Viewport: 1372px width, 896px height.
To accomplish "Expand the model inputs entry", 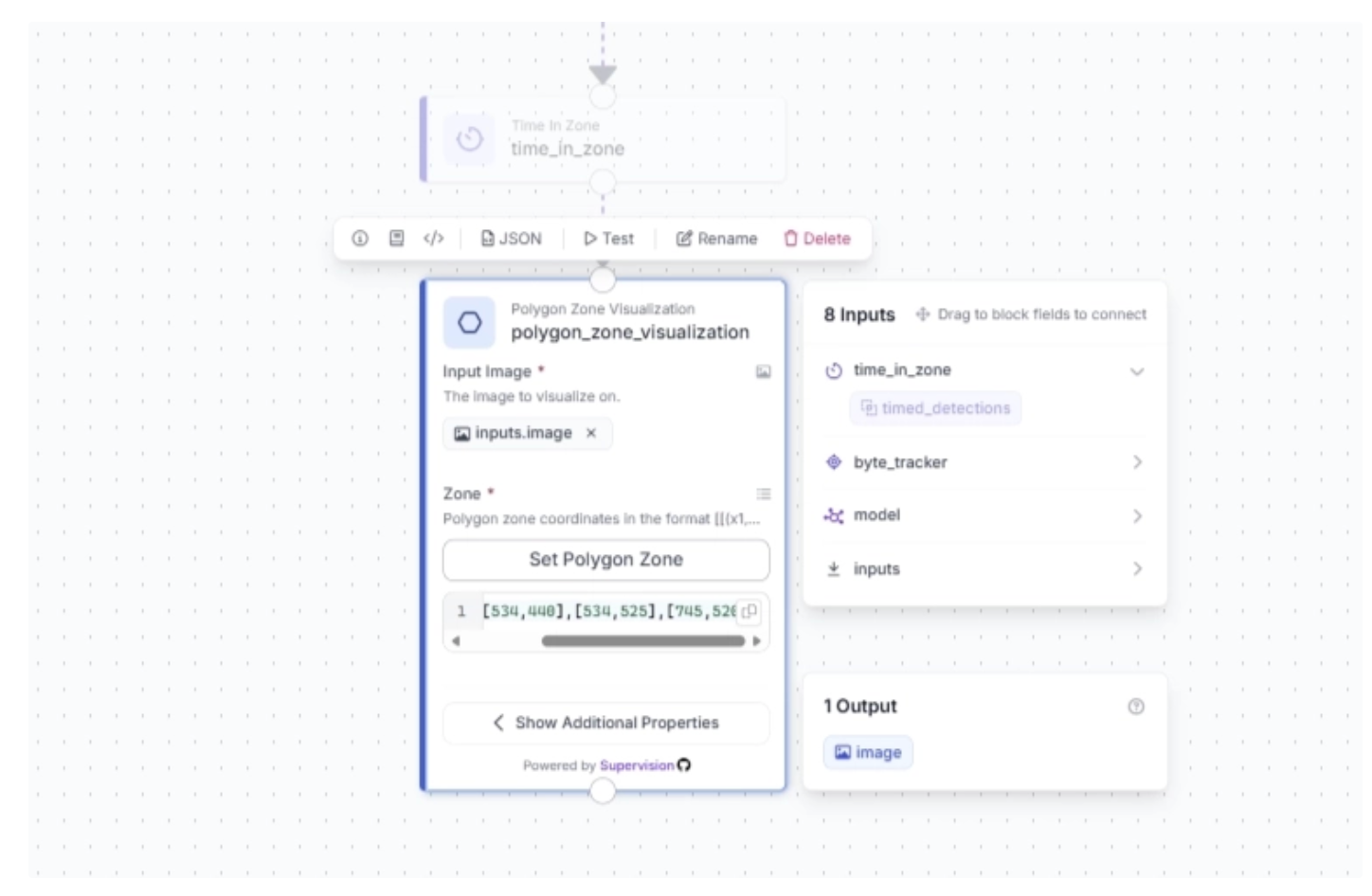I will [x=1137, y=516].
